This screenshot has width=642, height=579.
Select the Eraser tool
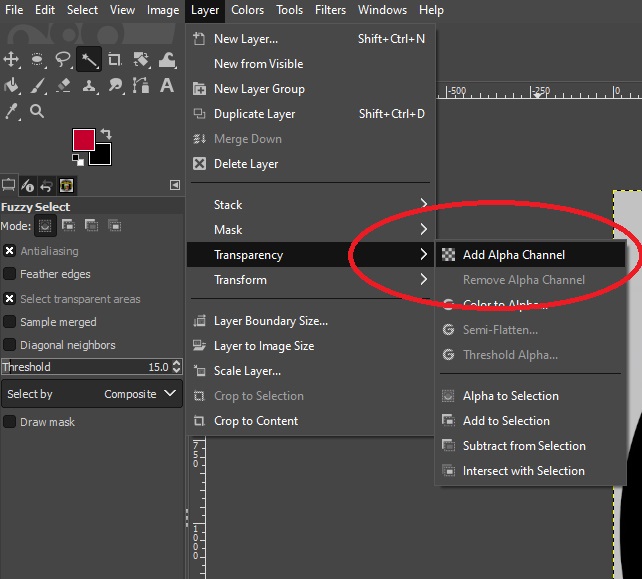coord(63,86)
